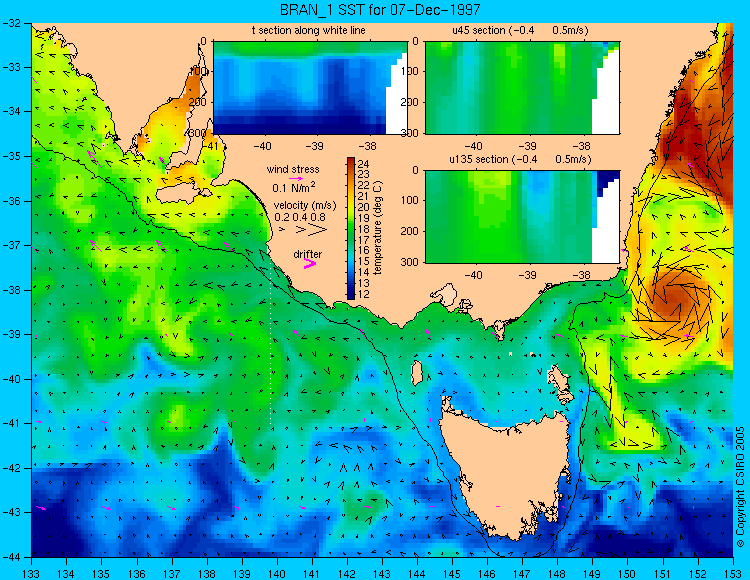Select the '0.1 N/m2' wind stress value
The image size is (750, 580).
click(x=294, y=187)
